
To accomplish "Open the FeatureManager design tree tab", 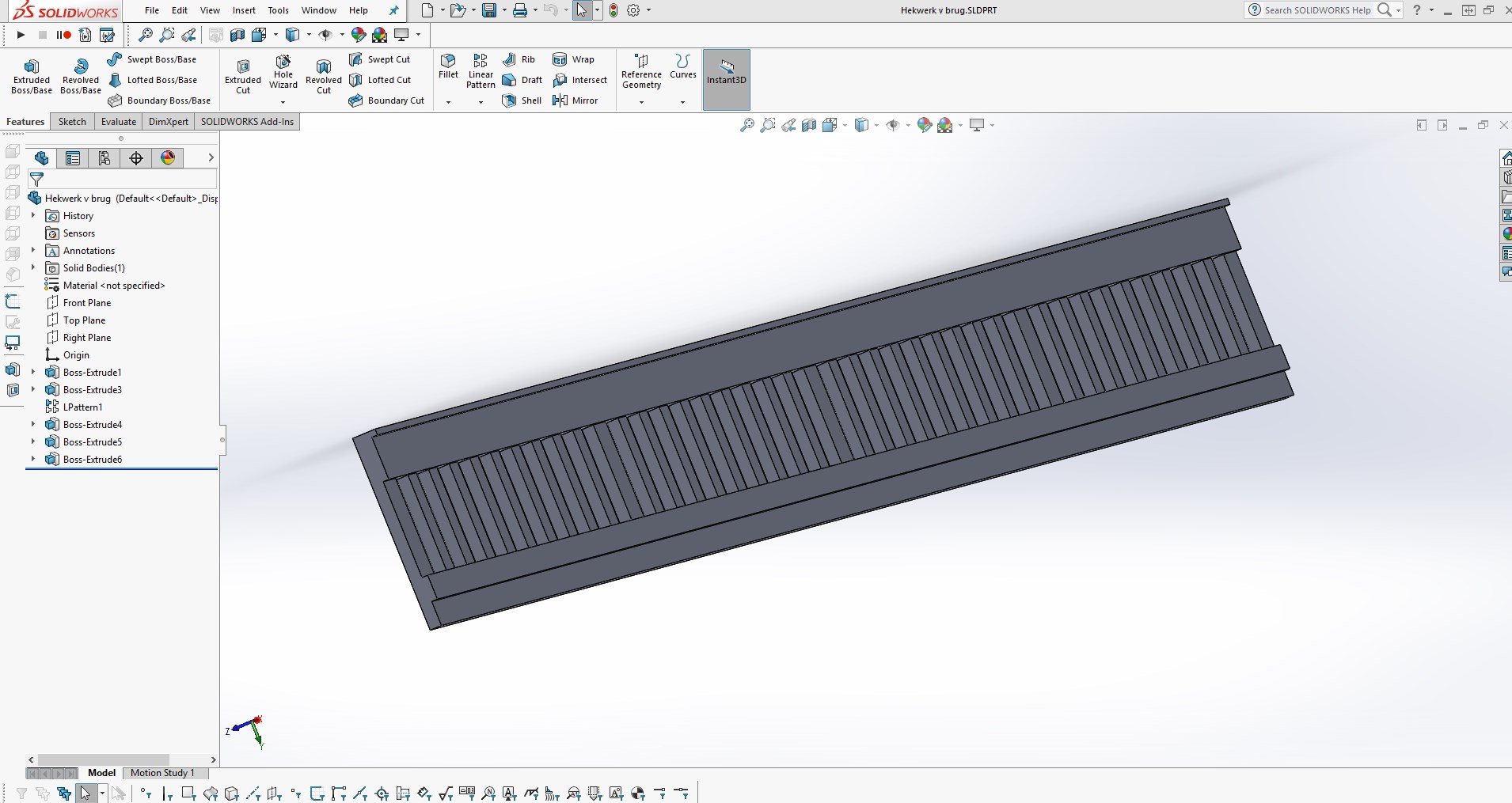I will [42, 158].
